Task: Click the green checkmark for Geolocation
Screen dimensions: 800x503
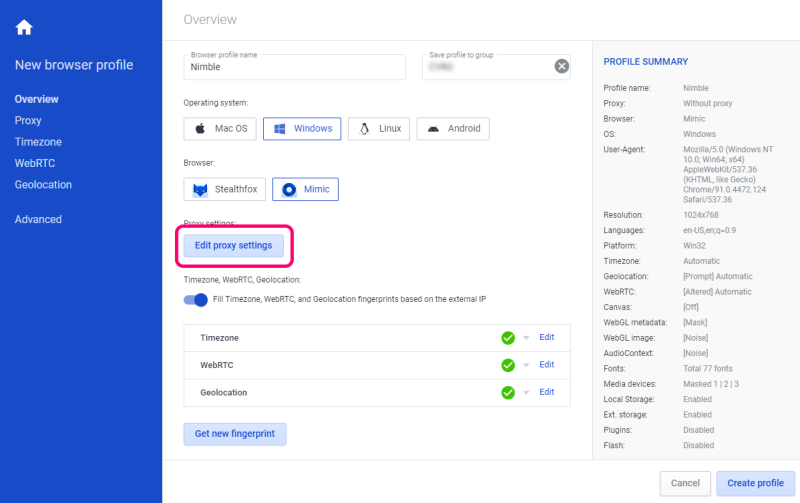Action: pos(508,393)
